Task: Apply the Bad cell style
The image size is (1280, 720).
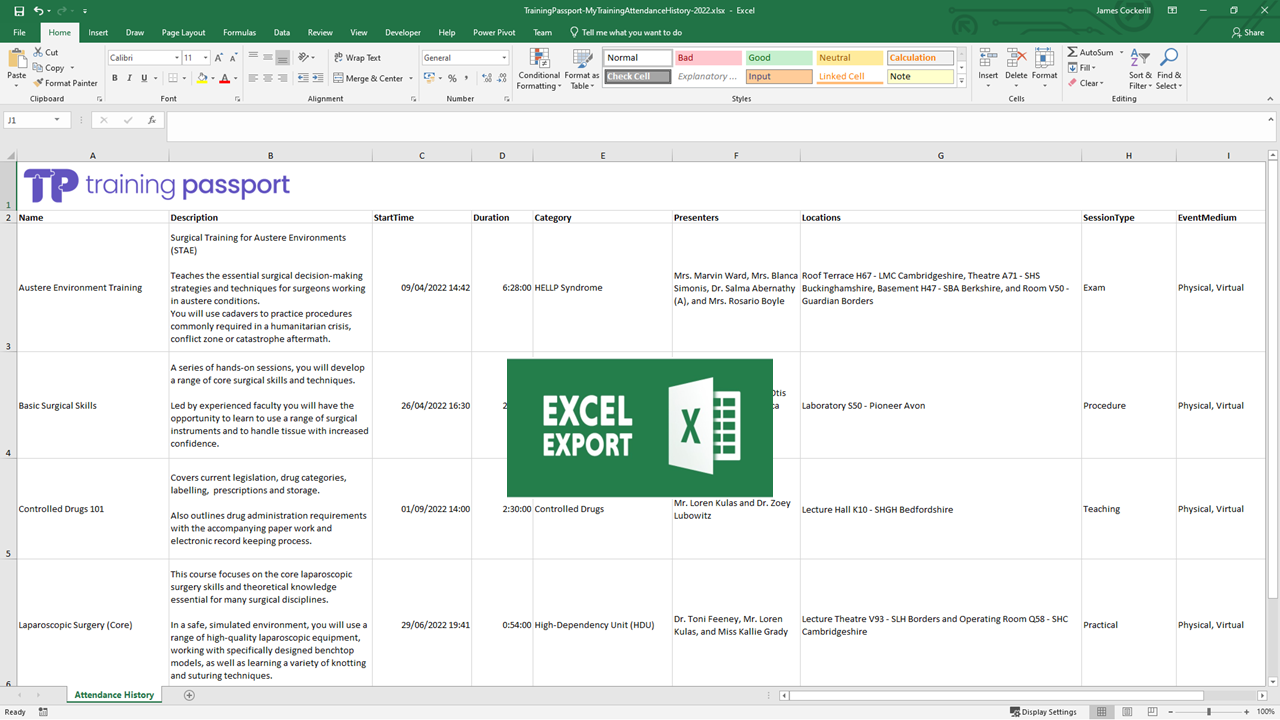Action: 708,58
